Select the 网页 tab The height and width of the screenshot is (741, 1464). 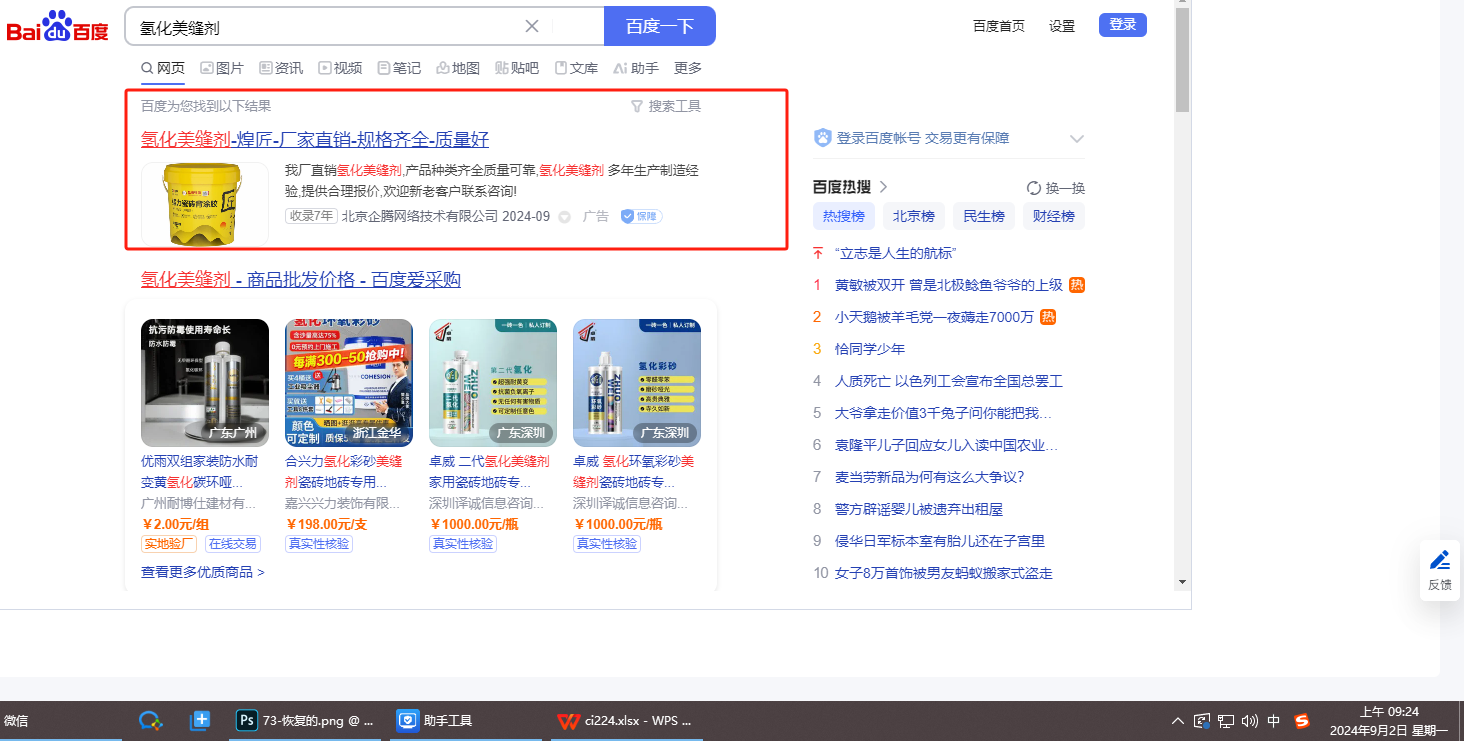coord(163,68)
